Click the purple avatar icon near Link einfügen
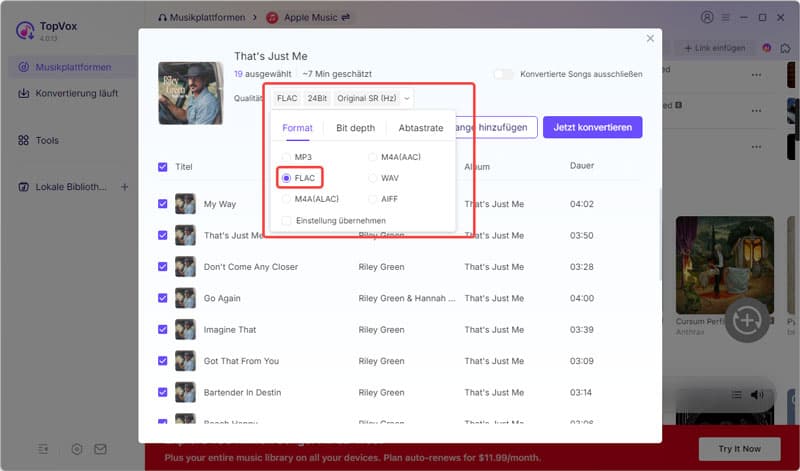 766,48
